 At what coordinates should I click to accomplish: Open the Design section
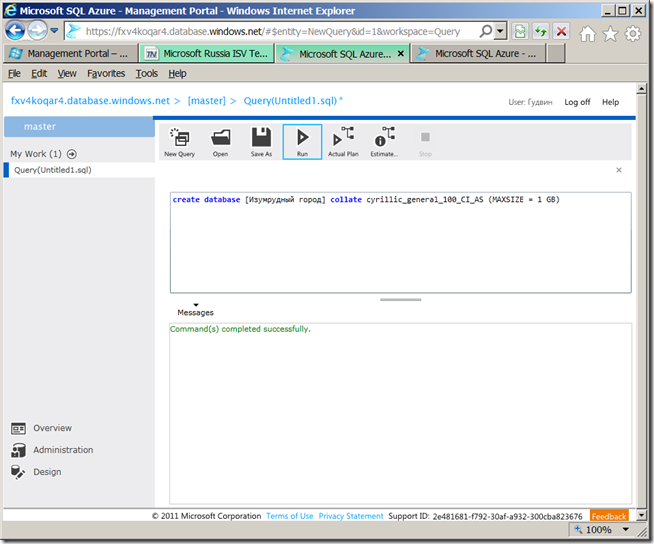pyautogui.click(x=36, y=472)
